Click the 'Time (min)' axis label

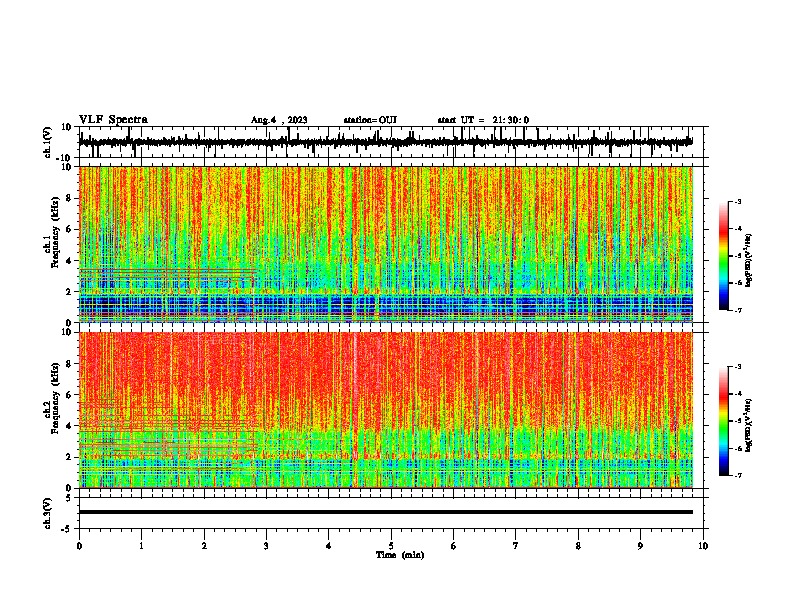(400, 555)
